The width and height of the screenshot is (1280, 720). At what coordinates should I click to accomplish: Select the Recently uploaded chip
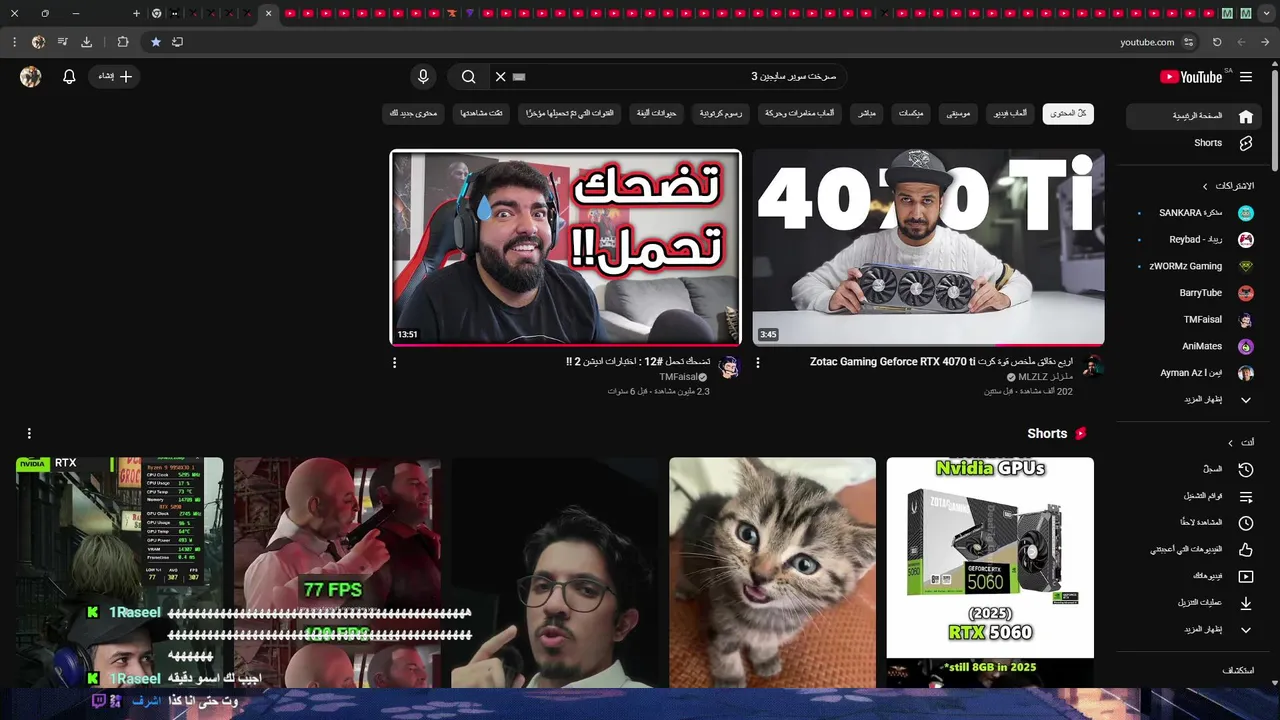point(570,114)
